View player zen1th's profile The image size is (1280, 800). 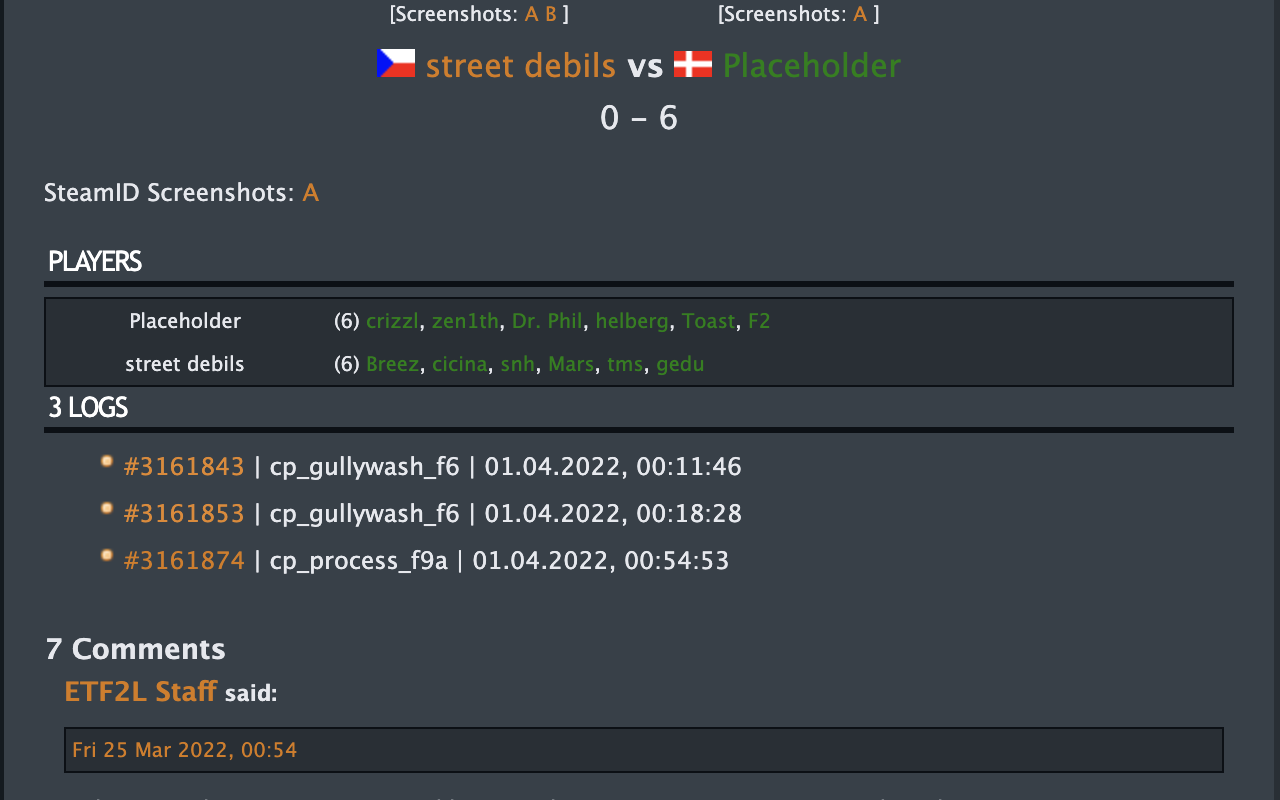(465, 321)
